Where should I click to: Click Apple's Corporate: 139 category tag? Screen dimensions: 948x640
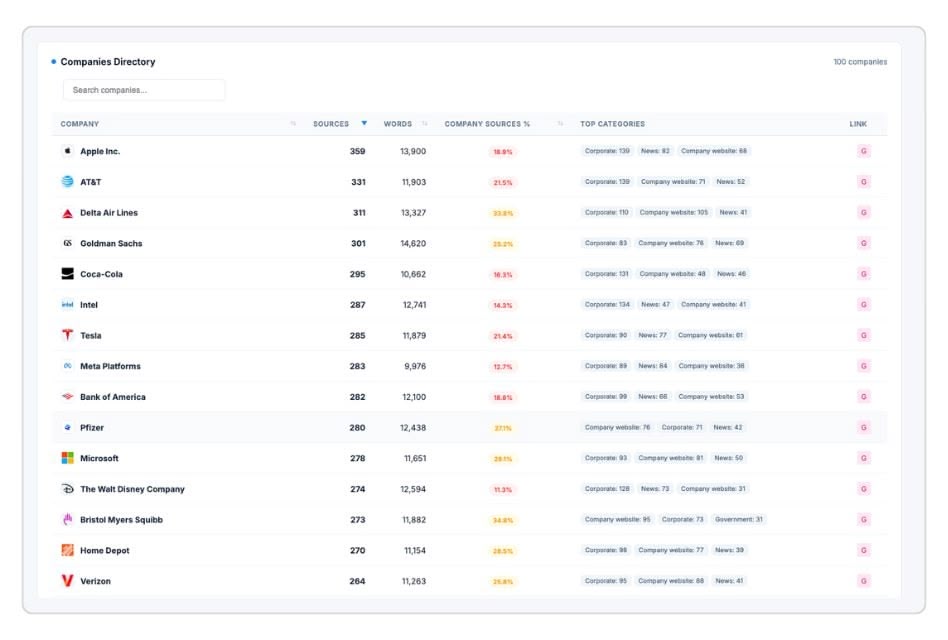(x=607, y=151)
